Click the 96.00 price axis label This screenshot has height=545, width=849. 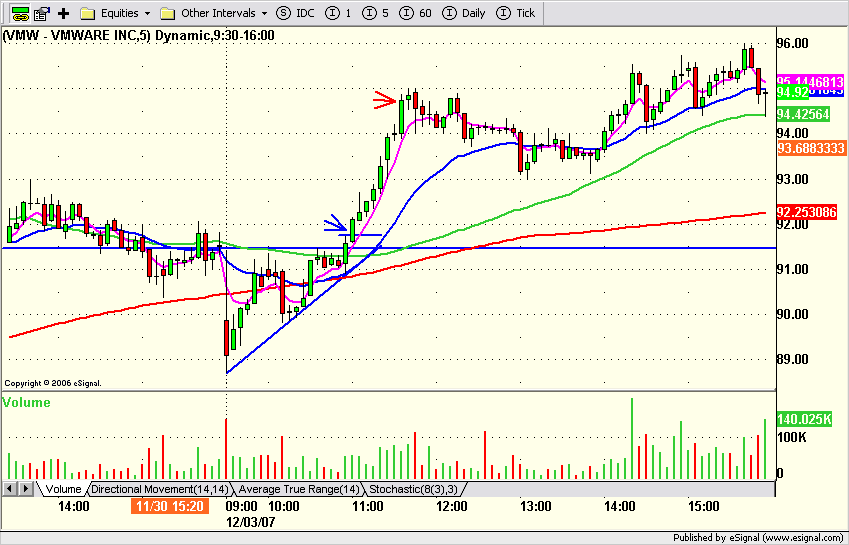(793, 43)
